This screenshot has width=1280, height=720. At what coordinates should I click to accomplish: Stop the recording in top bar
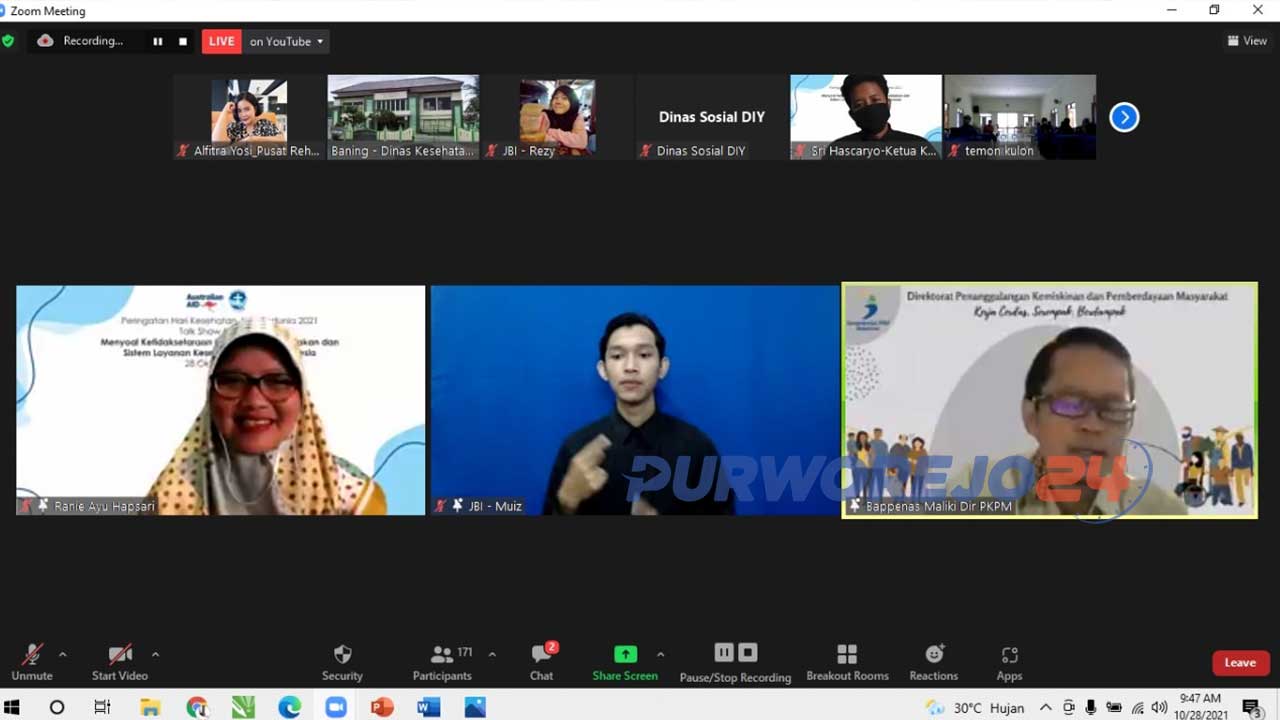tap(183, 41)
